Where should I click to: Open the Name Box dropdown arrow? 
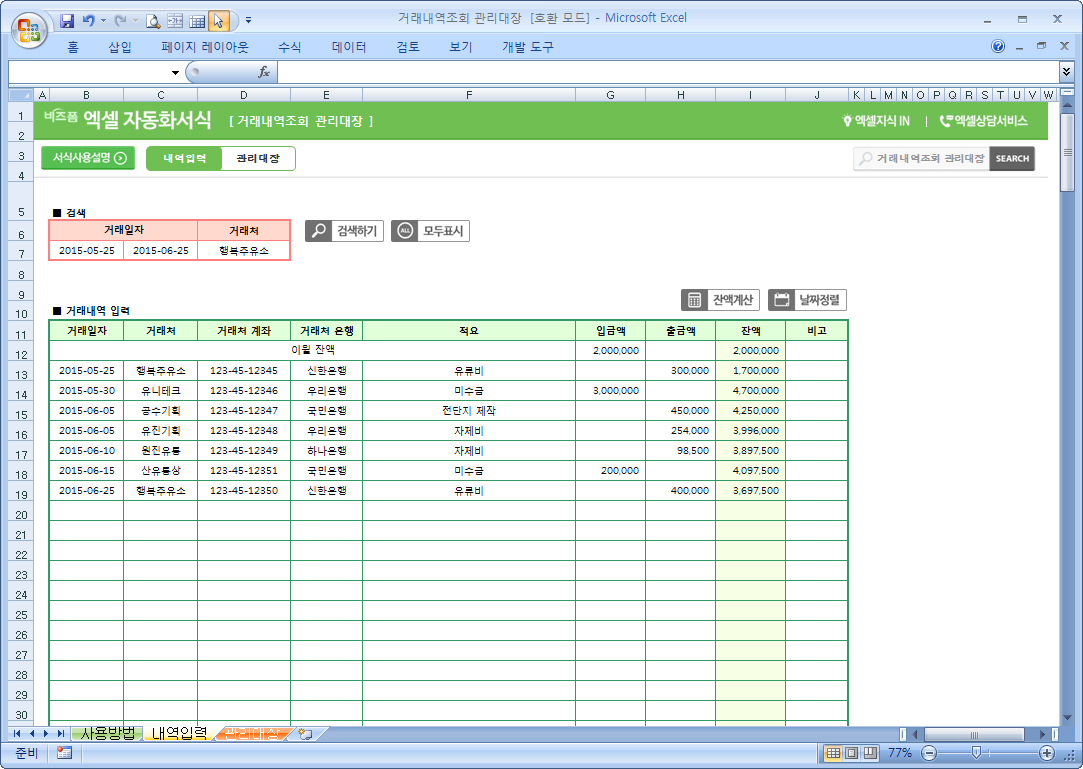tap(175, 72)
